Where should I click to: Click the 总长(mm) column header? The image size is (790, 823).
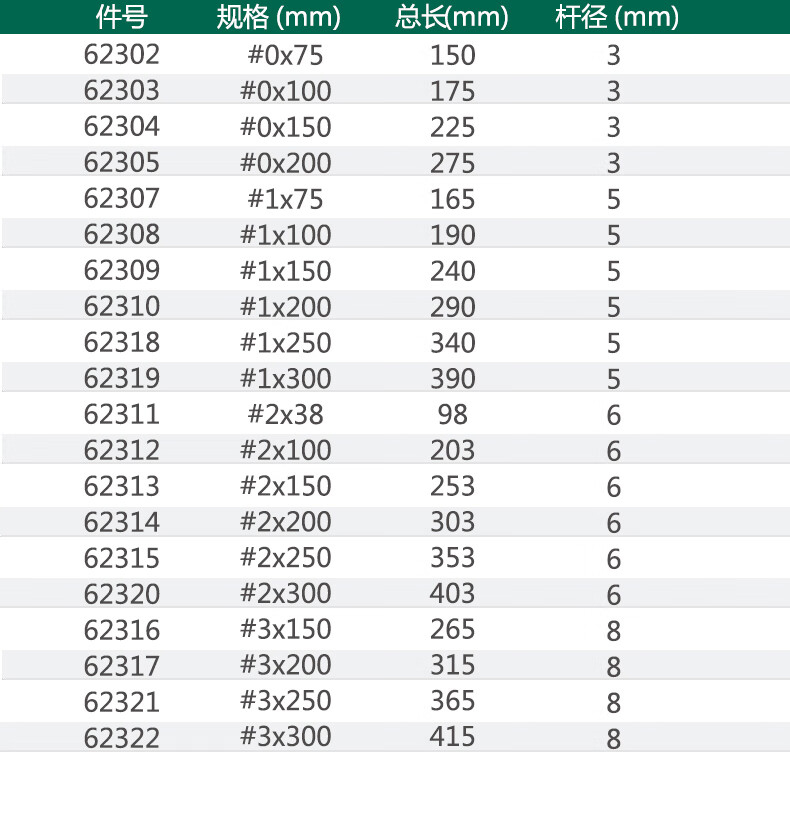452,17
